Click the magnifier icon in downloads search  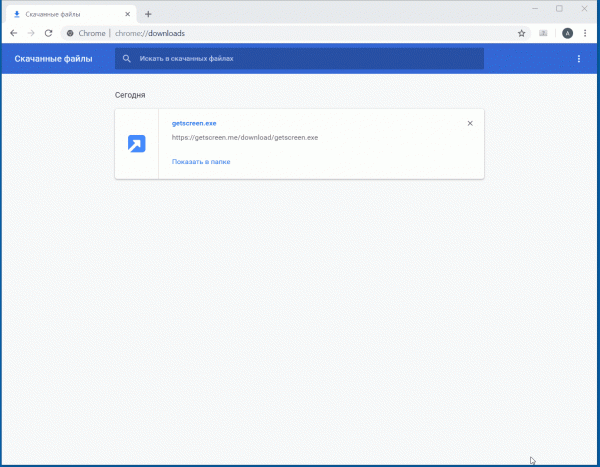(x=127, y=59)
